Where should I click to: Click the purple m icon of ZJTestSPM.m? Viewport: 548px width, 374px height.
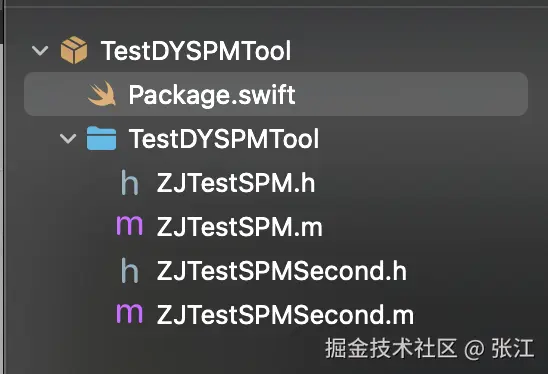click(129, 225)
